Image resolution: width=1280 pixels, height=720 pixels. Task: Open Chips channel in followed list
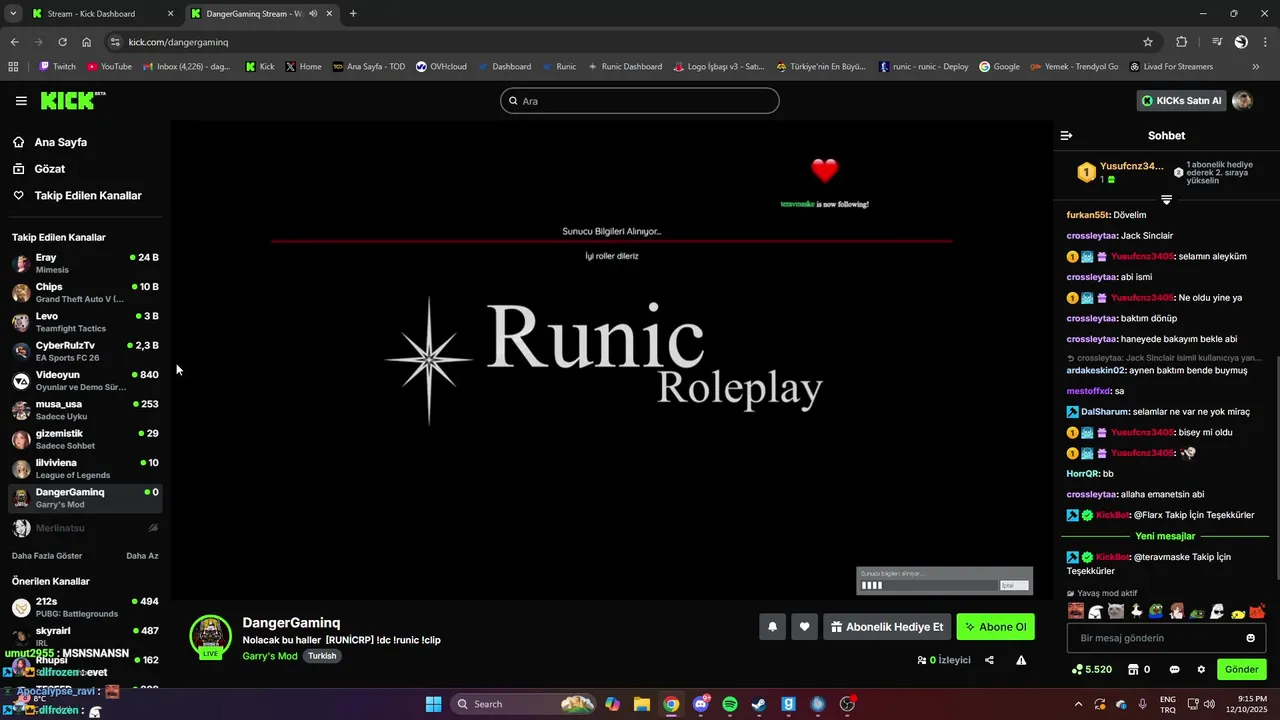click(85, 292)
